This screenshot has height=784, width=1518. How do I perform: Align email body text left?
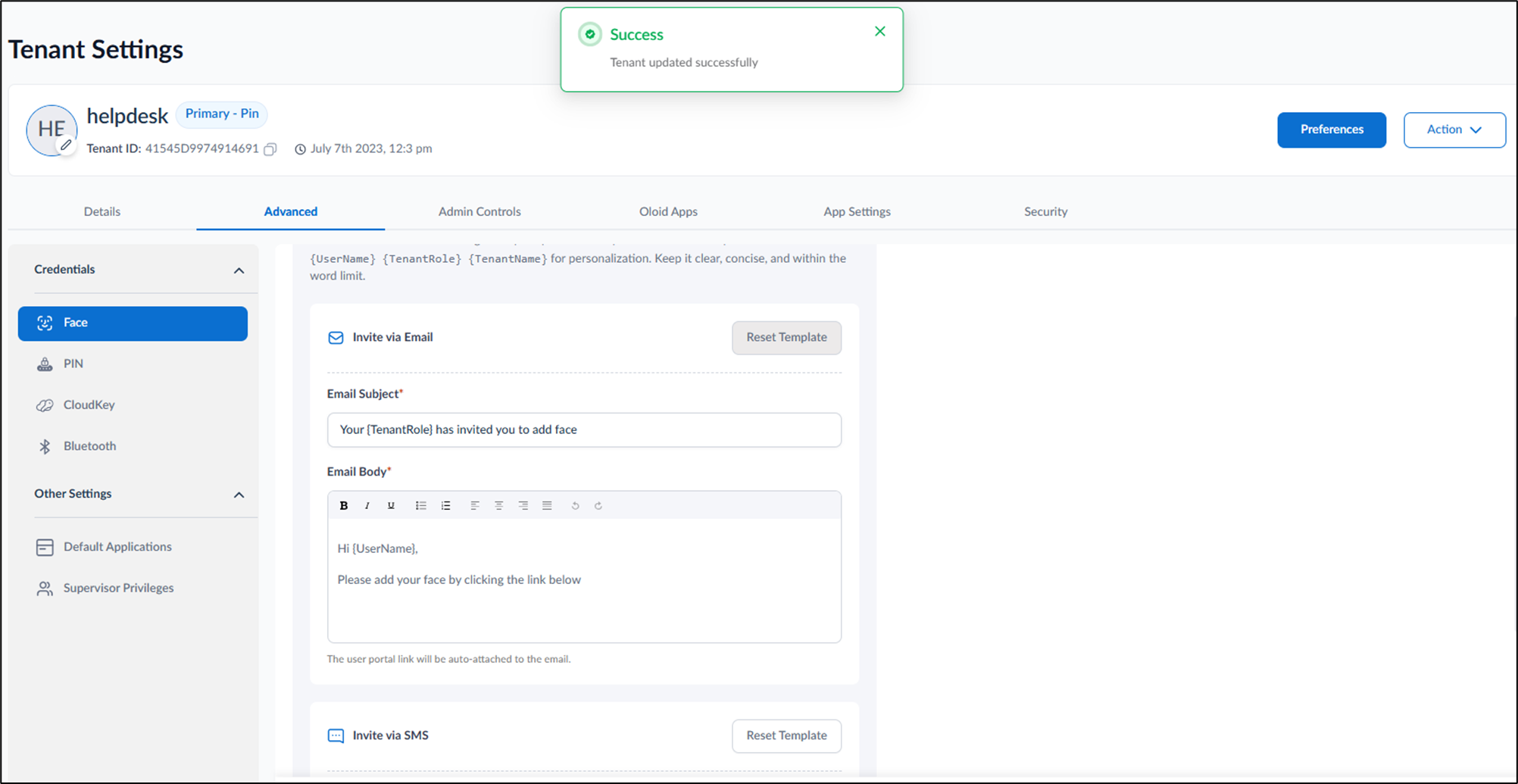click(x=475, y=505)
